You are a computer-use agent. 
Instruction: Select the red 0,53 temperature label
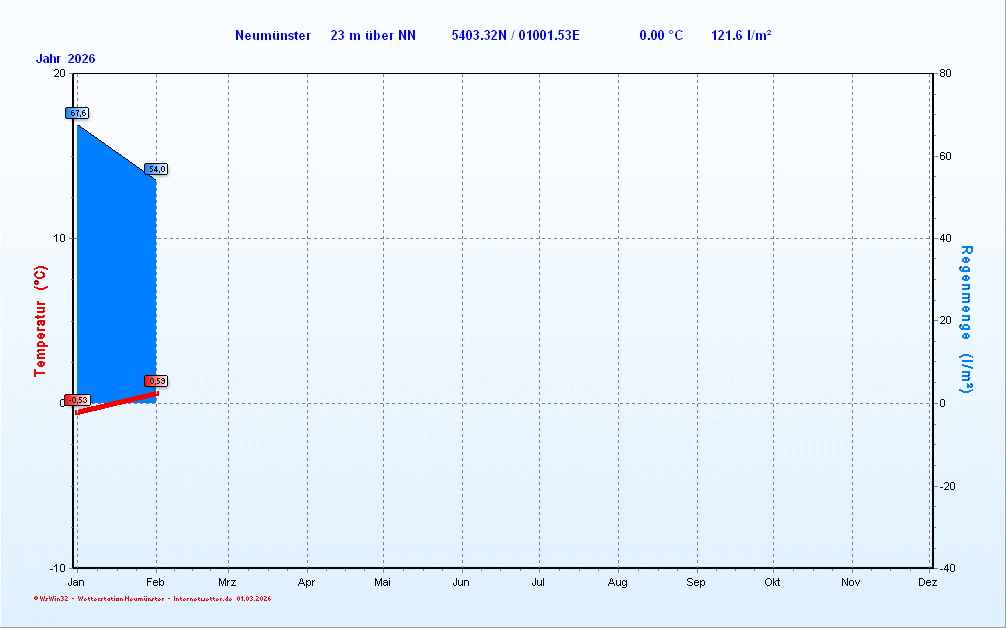pos(156,381)
